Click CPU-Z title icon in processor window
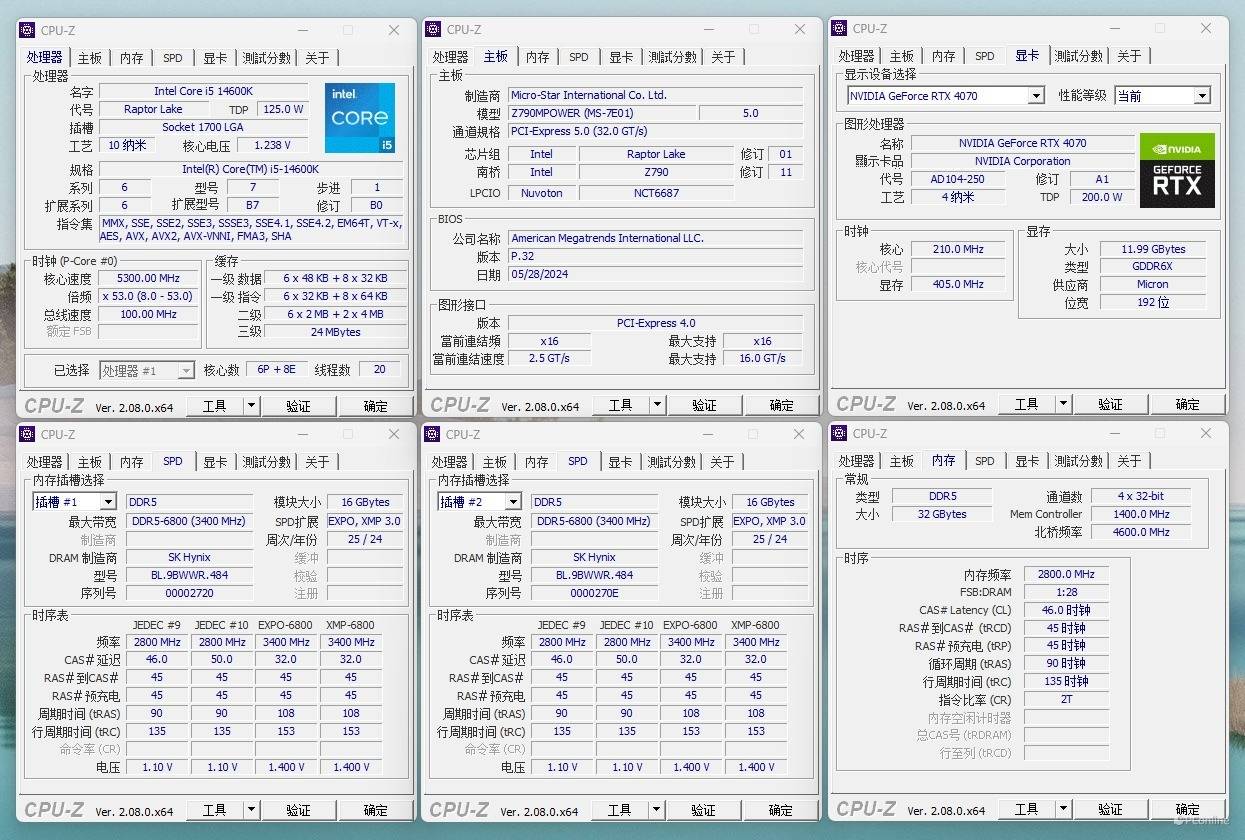This screenshot has height=840, width=1245. click(x=27, y=30)
